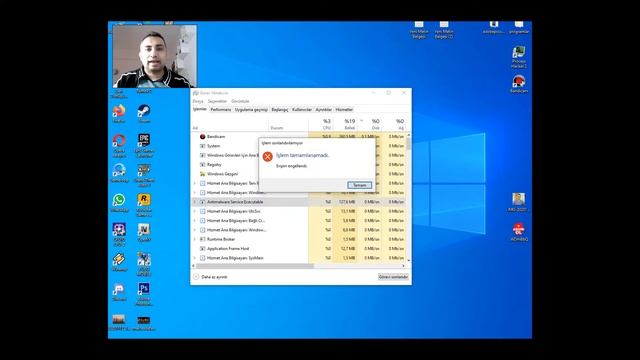Switch to the Performans tab
Image resolution: width=640 pixels, height=360 pixels.
[221, 110]
